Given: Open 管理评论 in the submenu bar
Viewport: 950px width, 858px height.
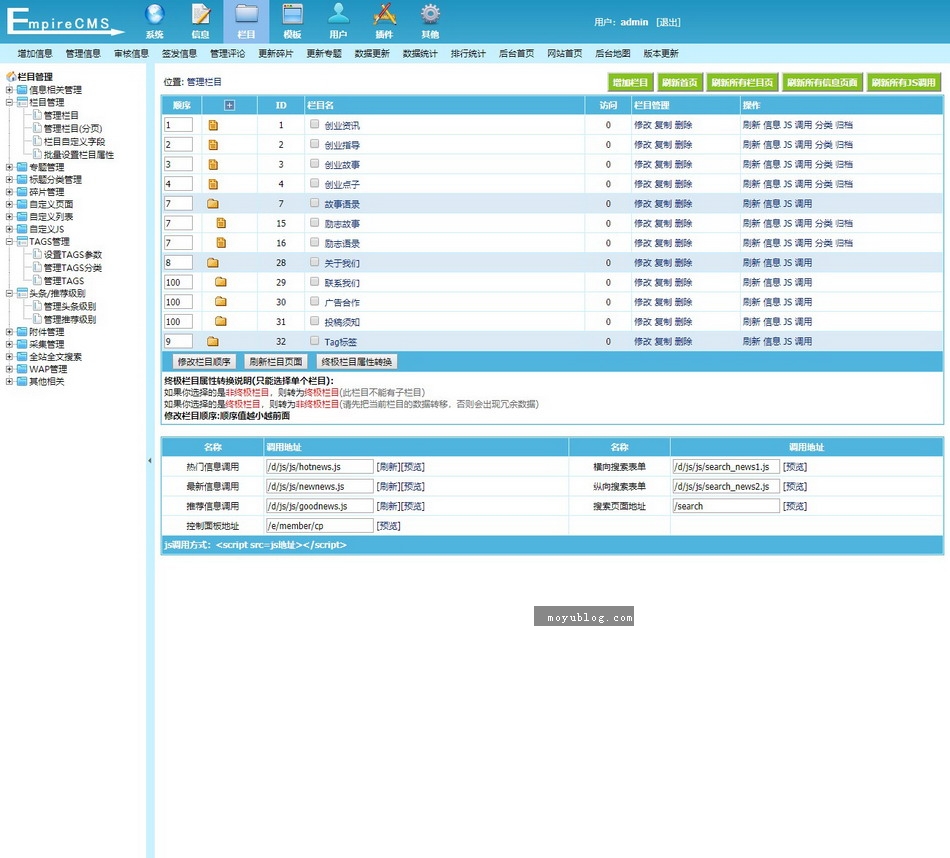Looking at the screenshot, I should pyautogui.click(x=228, y=53).
